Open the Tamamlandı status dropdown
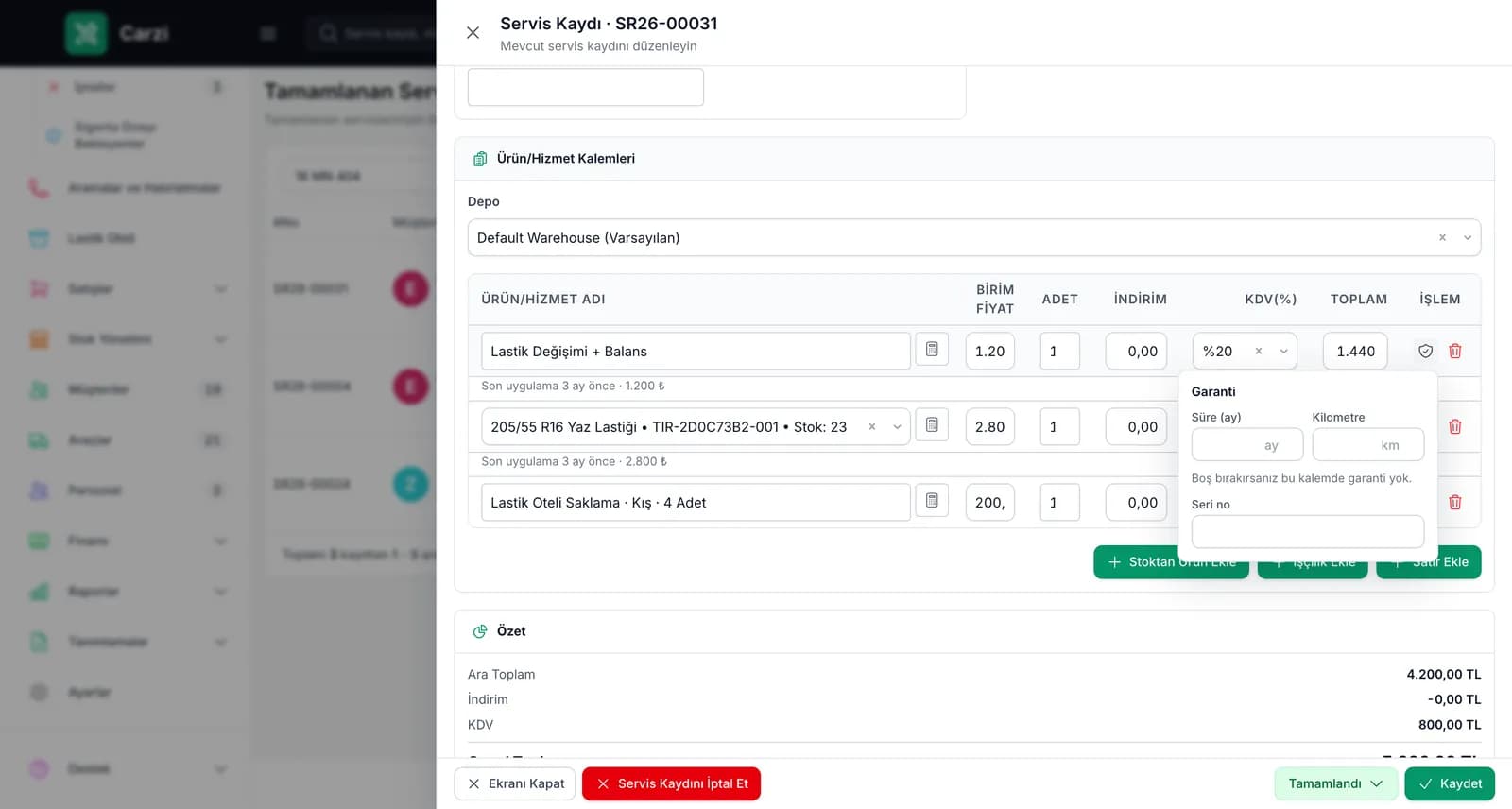The image size is (1512, 809). (1335, 783)
